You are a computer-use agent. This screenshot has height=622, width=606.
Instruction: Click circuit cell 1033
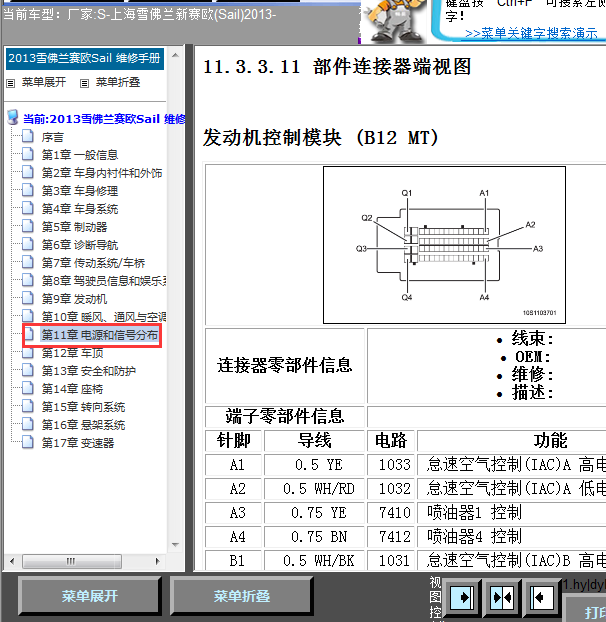(391, 465)
